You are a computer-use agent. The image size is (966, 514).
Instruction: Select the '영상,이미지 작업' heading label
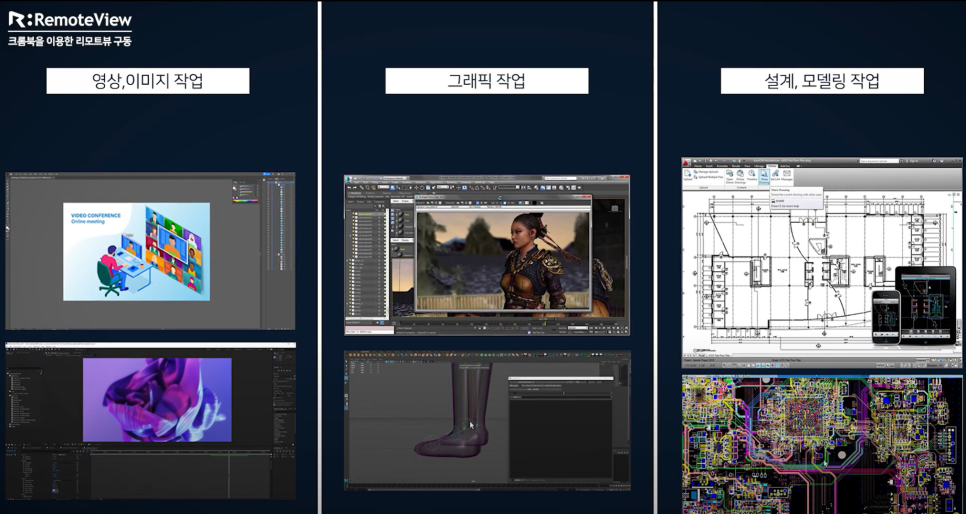tap(148, 81)
